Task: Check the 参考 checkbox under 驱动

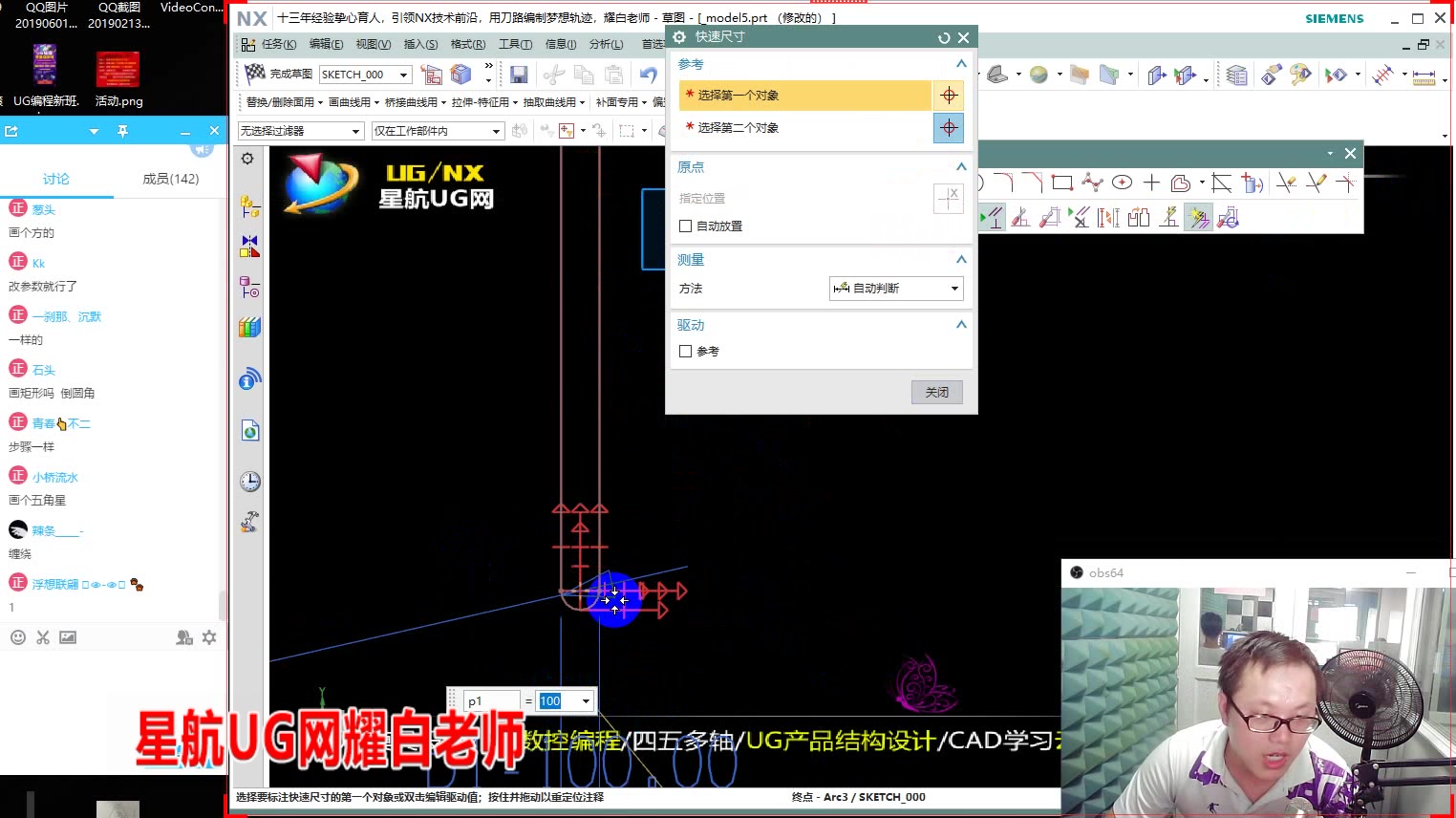Action: coord(685,351)
